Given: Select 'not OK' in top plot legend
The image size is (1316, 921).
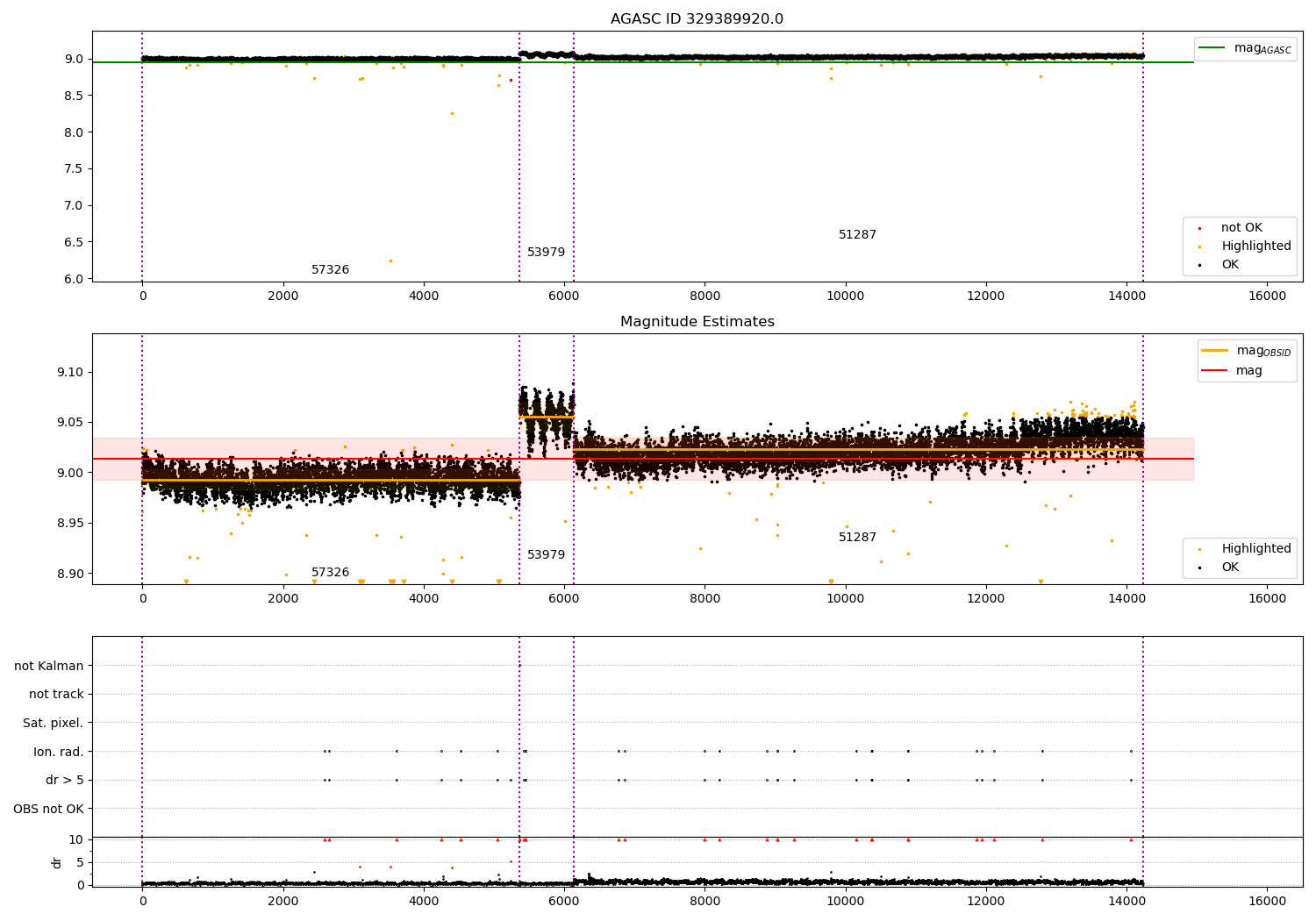Looking at the screenshot, I should 1241,228.
